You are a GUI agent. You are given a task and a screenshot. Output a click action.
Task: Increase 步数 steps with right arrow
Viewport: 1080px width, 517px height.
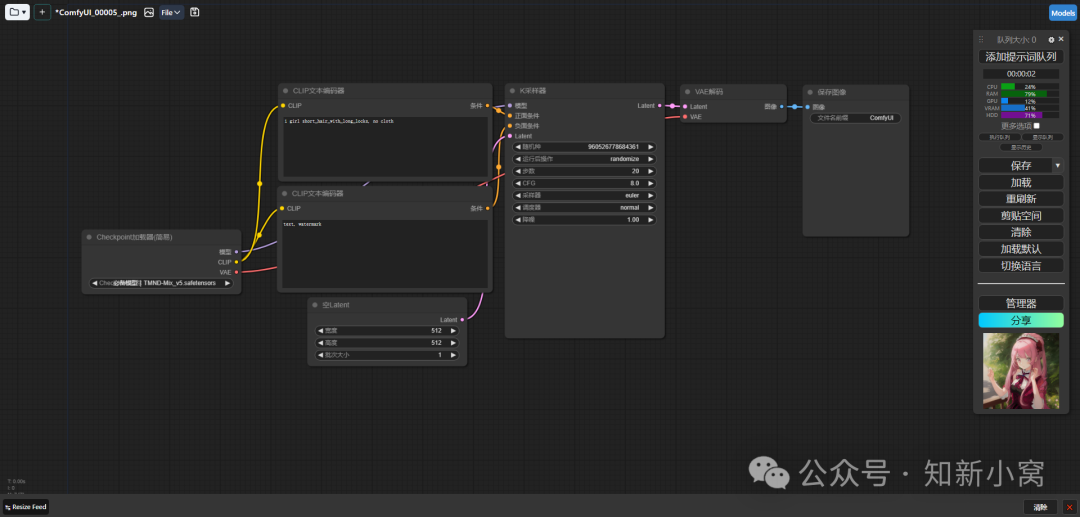coord(650,171)
